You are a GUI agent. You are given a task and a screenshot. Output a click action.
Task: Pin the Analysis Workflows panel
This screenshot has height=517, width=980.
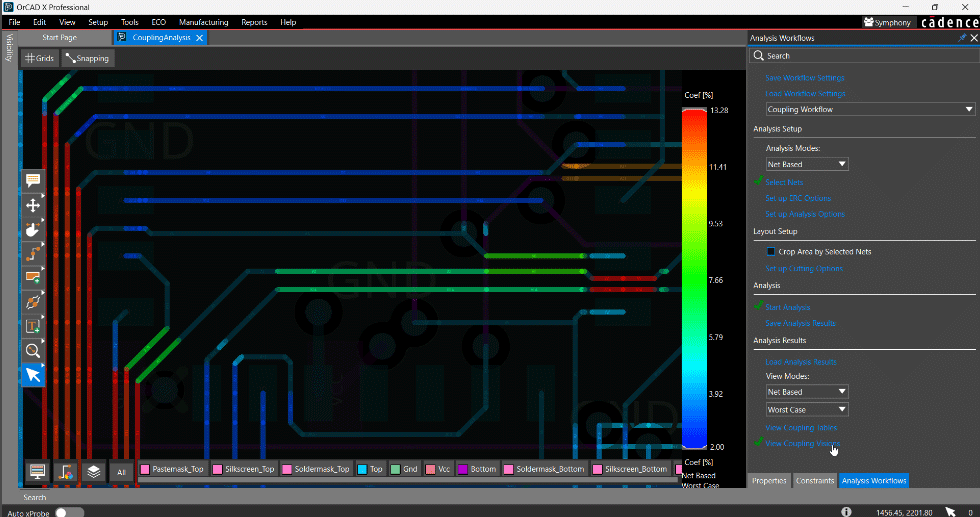962,38
